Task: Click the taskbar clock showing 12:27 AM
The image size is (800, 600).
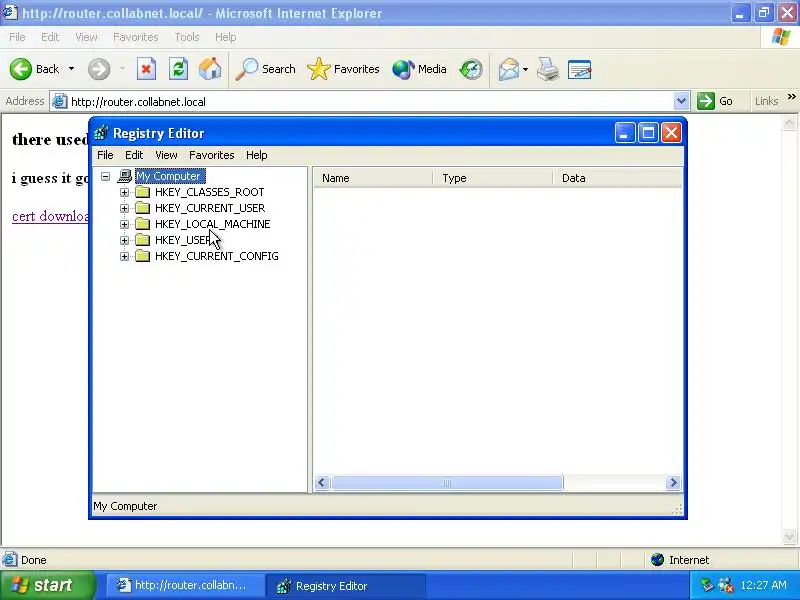Action: 763,585
